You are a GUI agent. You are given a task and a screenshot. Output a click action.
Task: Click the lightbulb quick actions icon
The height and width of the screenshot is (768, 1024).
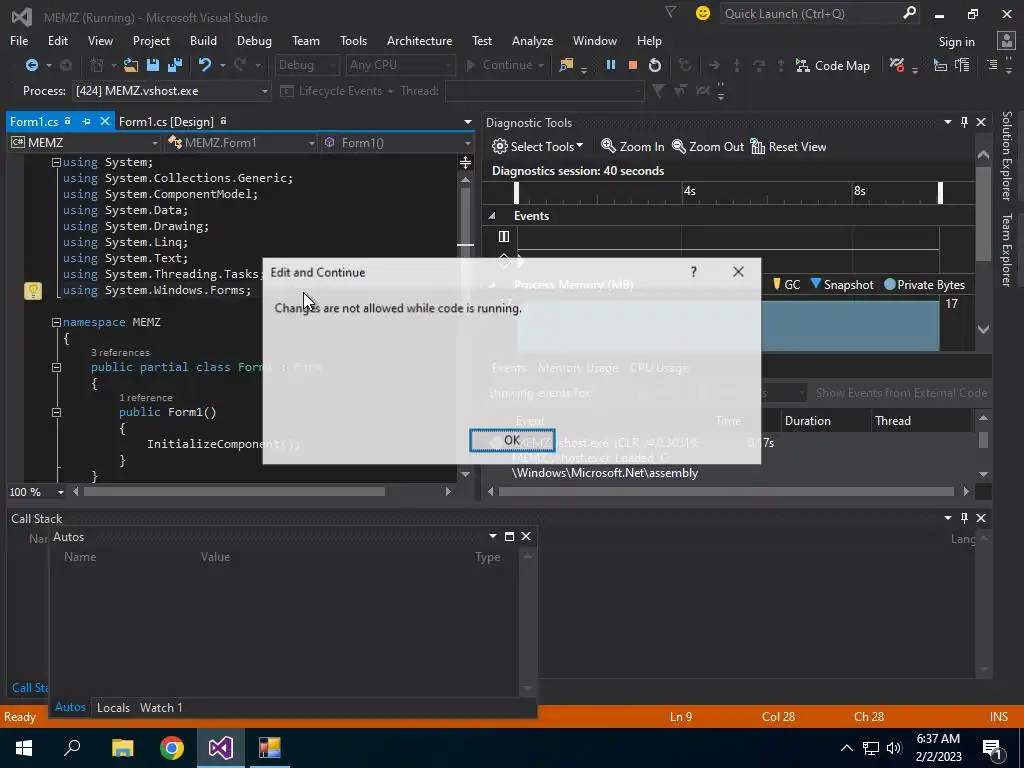[33, 291]
